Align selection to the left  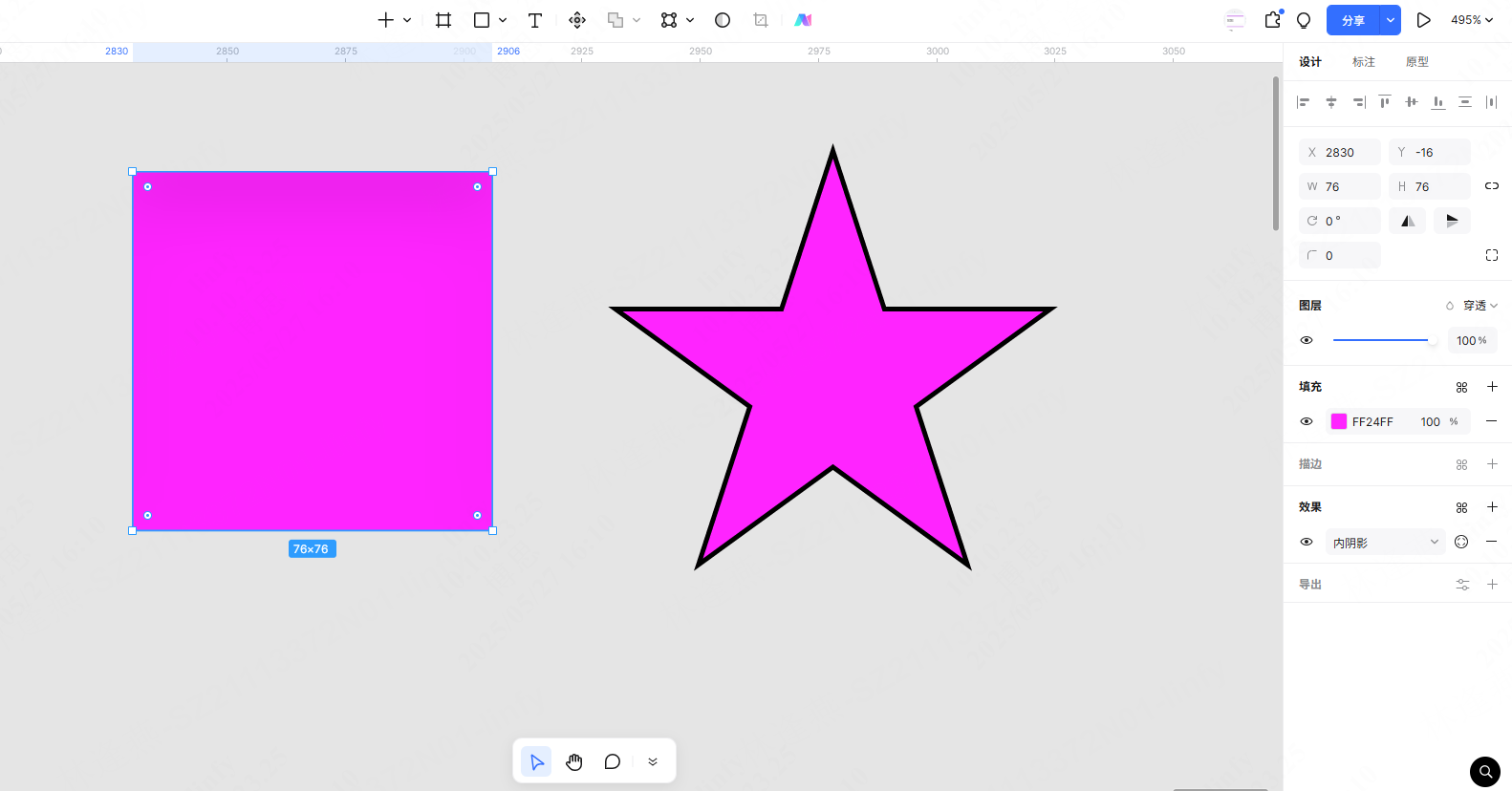click(x=1304, y=102)
